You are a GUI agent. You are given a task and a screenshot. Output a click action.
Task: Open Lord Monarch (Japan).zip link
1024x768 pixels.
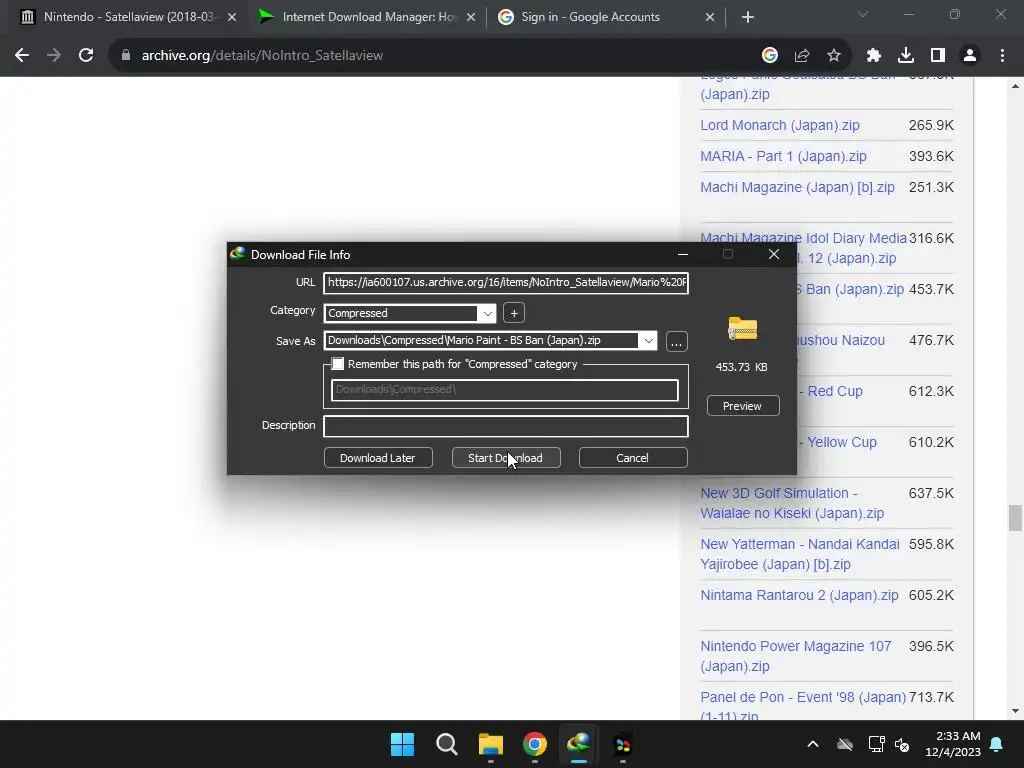coord(780,125)
